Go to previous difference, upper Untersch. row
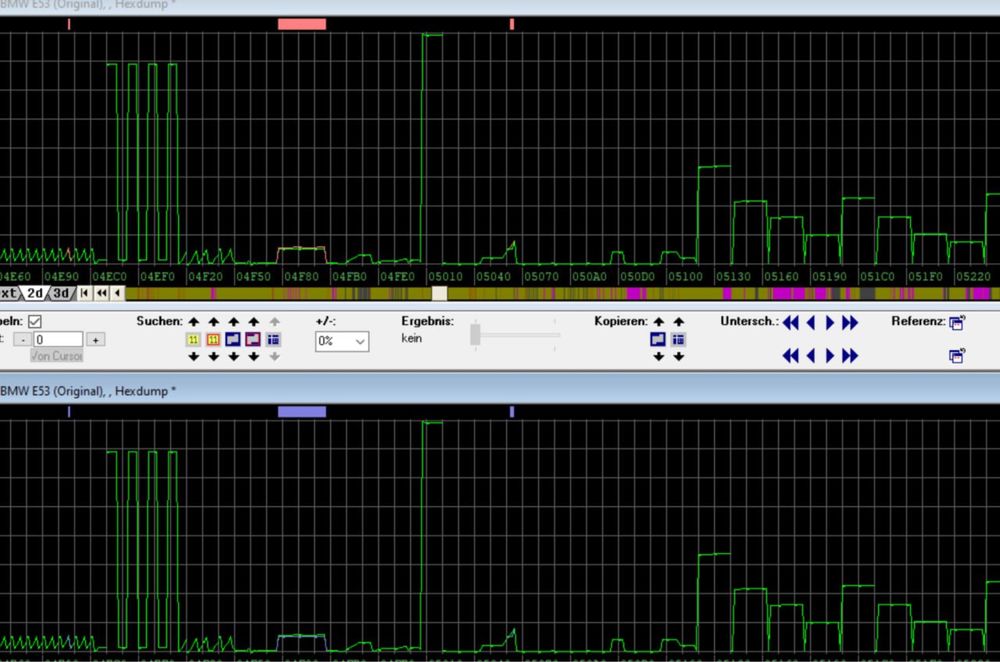This screenshot has height=662, width=1000. click(811, 323)
